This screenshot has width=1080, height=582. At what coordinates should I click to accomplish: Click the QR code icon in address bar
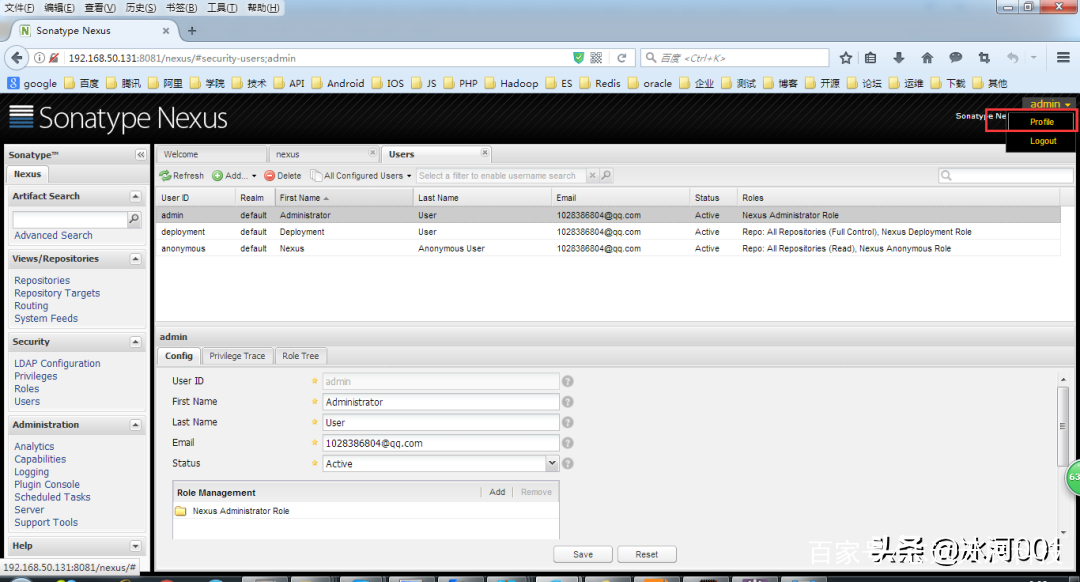click(x=596, y=58)
